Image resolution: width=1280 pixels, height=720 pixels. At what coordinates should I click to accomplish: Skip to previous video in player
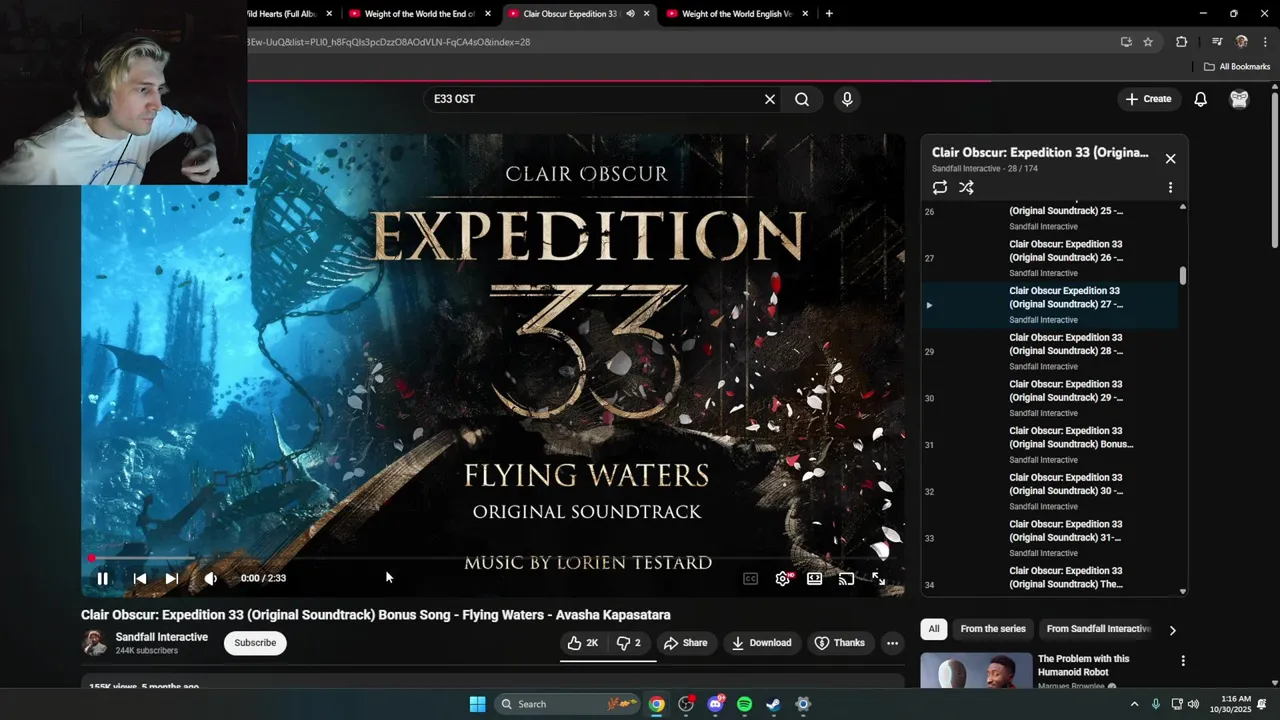(140, 578)
